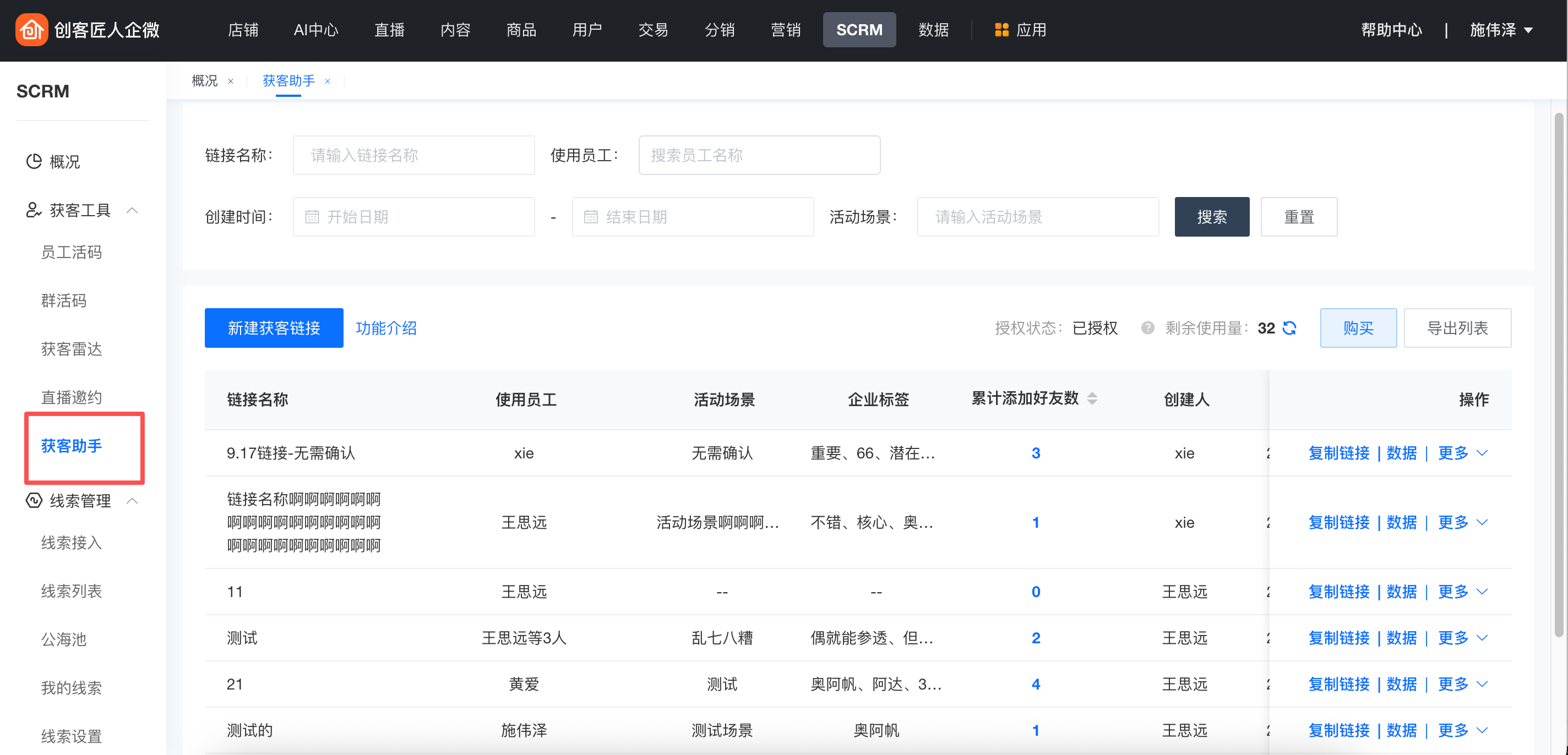Image resolution: width=1568 pixels, height=755 pixels.
Task: Collapse the 线索管理 sidebar group
Action: pos(132,501)
